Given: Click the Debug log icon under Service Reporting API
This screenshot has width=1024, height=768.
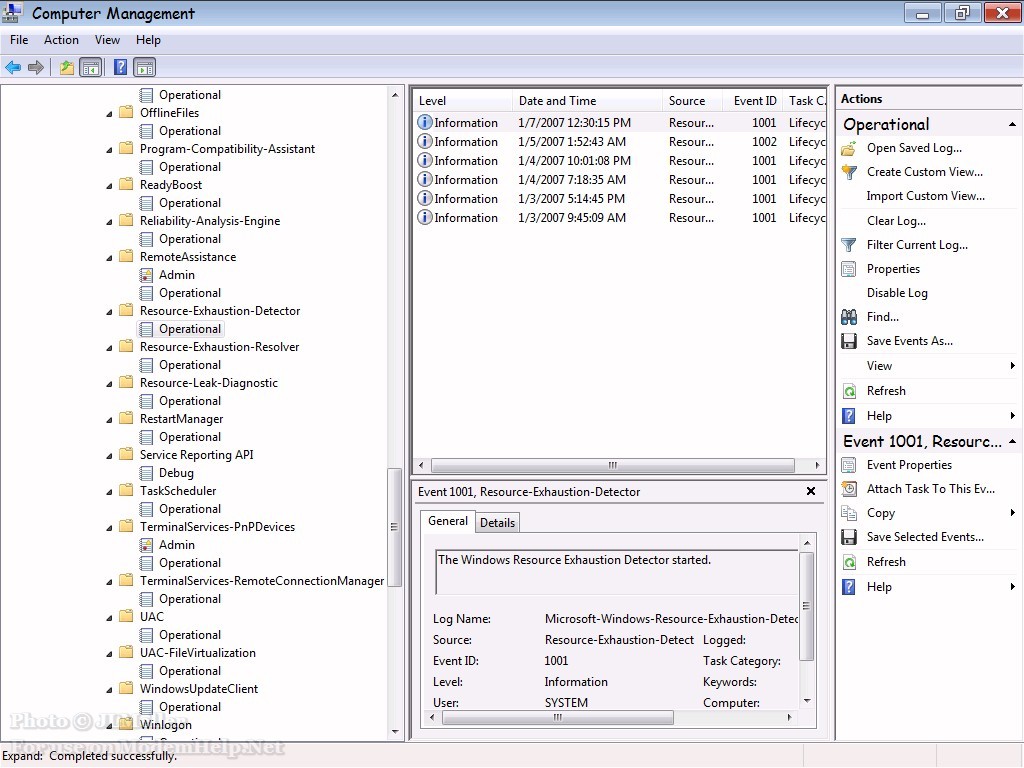Looking at the screenshot, I should click(x=146, y=473).
